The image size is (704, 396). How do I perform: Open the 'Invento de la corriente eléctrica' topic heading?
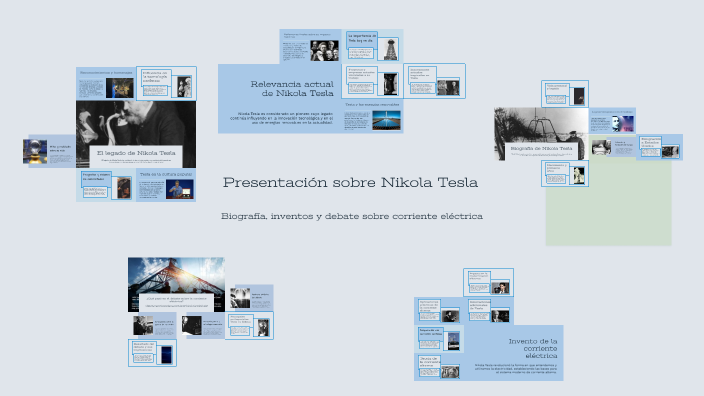[533, 348]
